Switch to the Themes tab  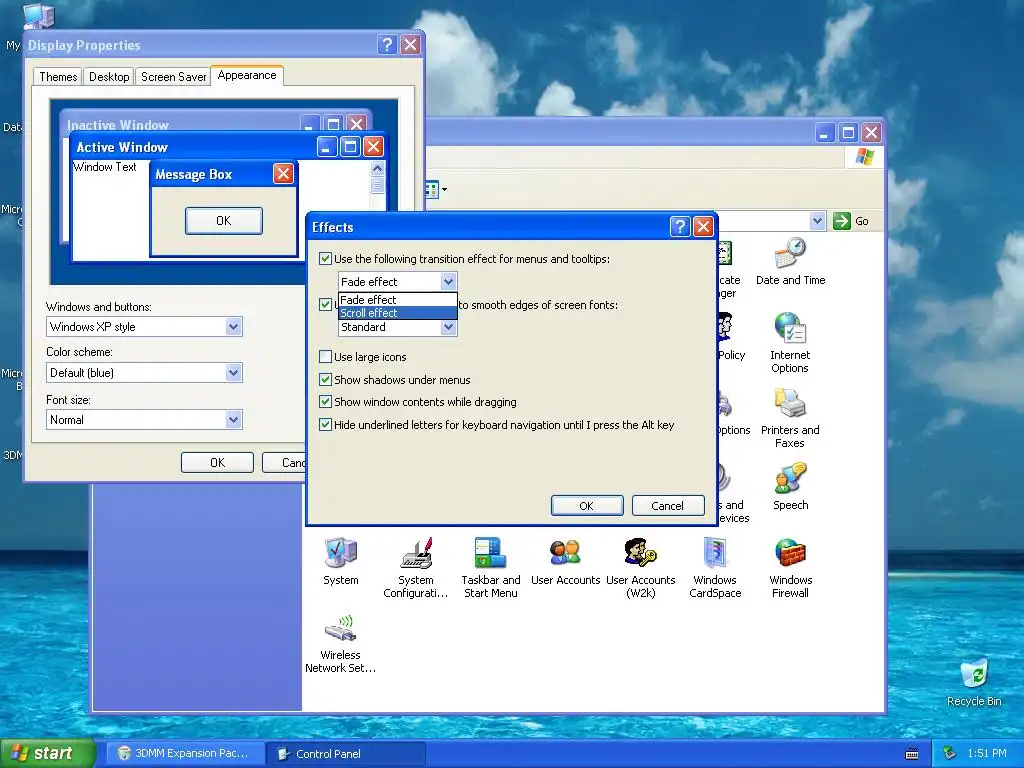point(57,77)
